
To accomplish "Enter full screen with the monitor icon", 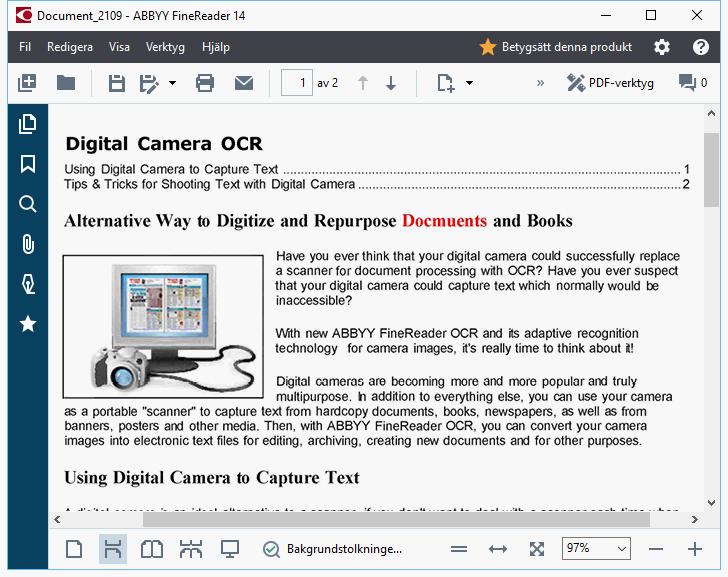I will tap(230, 549).
